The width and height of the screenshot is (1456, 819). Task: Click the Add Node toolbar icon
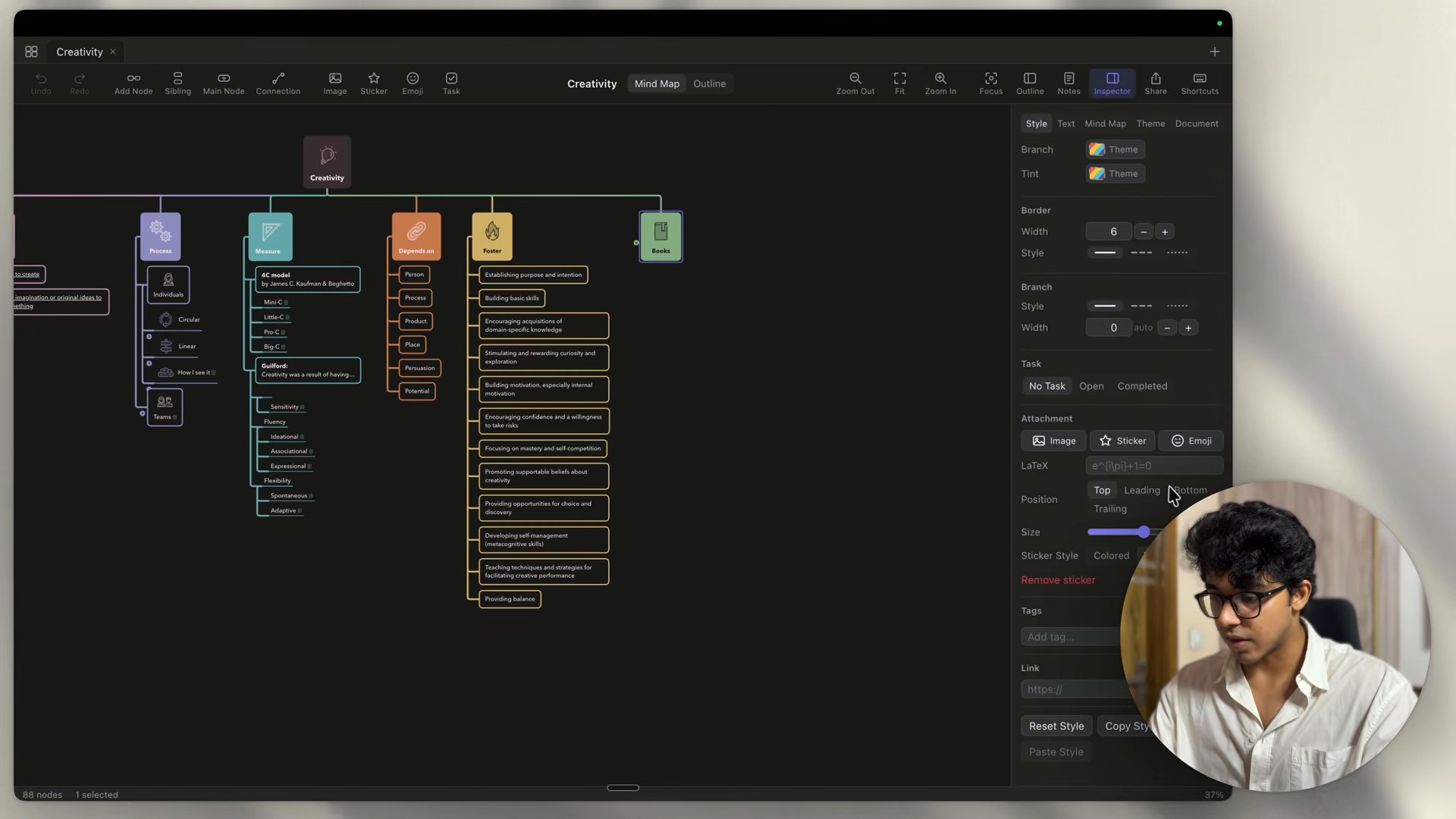coord(133,83)
